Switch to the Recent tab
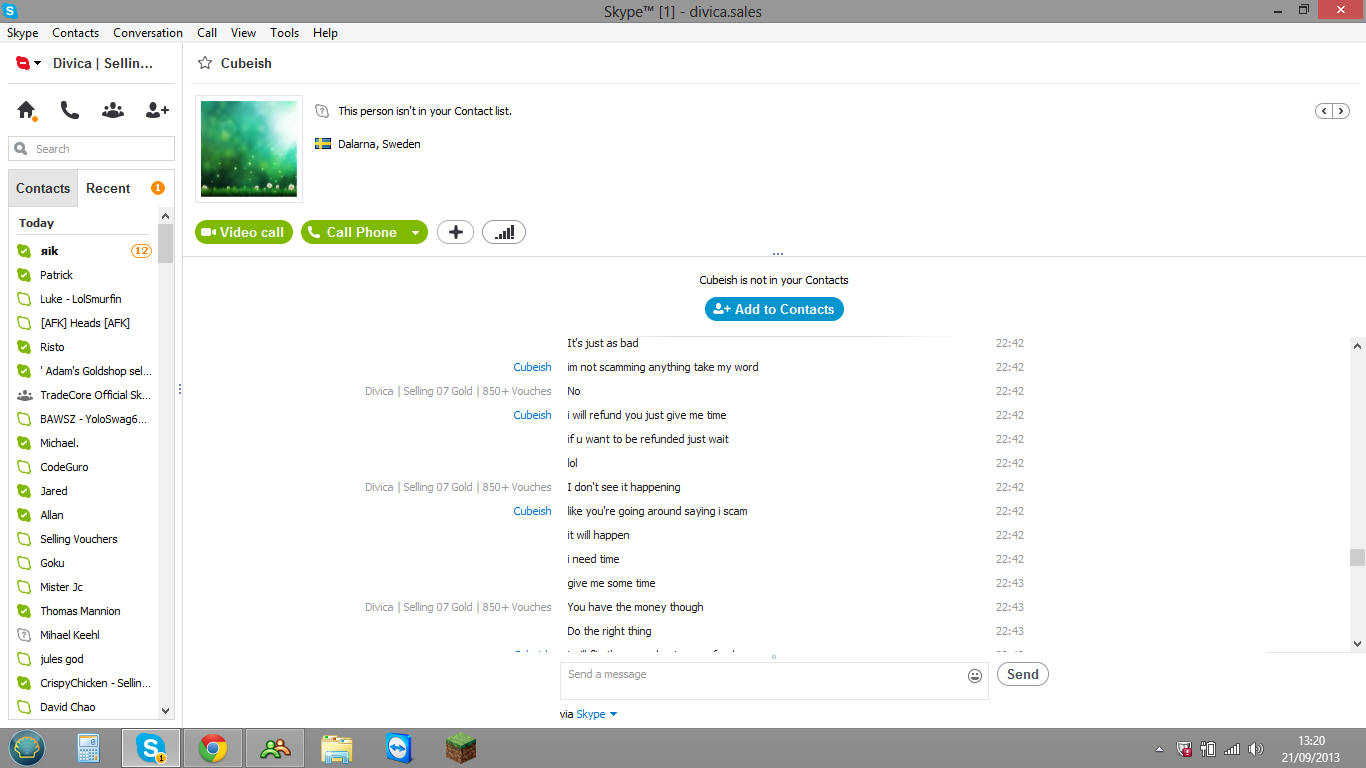1366x768 pixels. point(108,188)
